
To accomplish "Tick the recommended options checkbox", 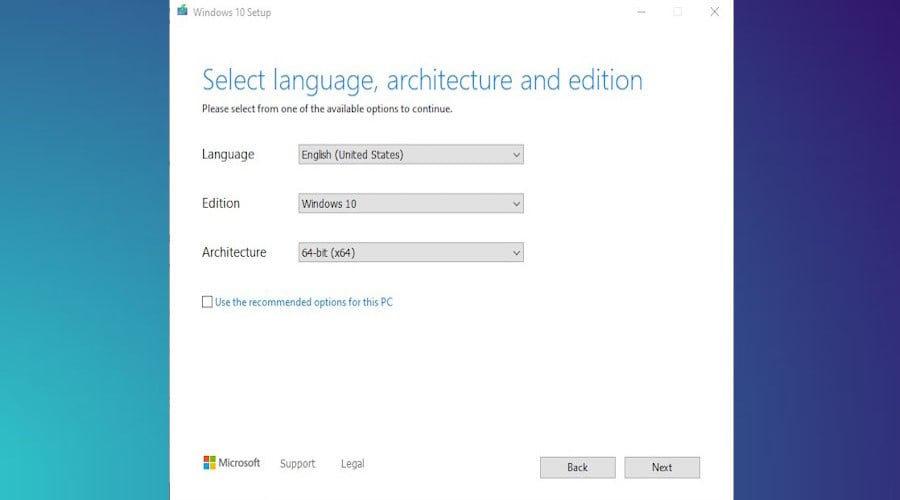I will [207, 302].
